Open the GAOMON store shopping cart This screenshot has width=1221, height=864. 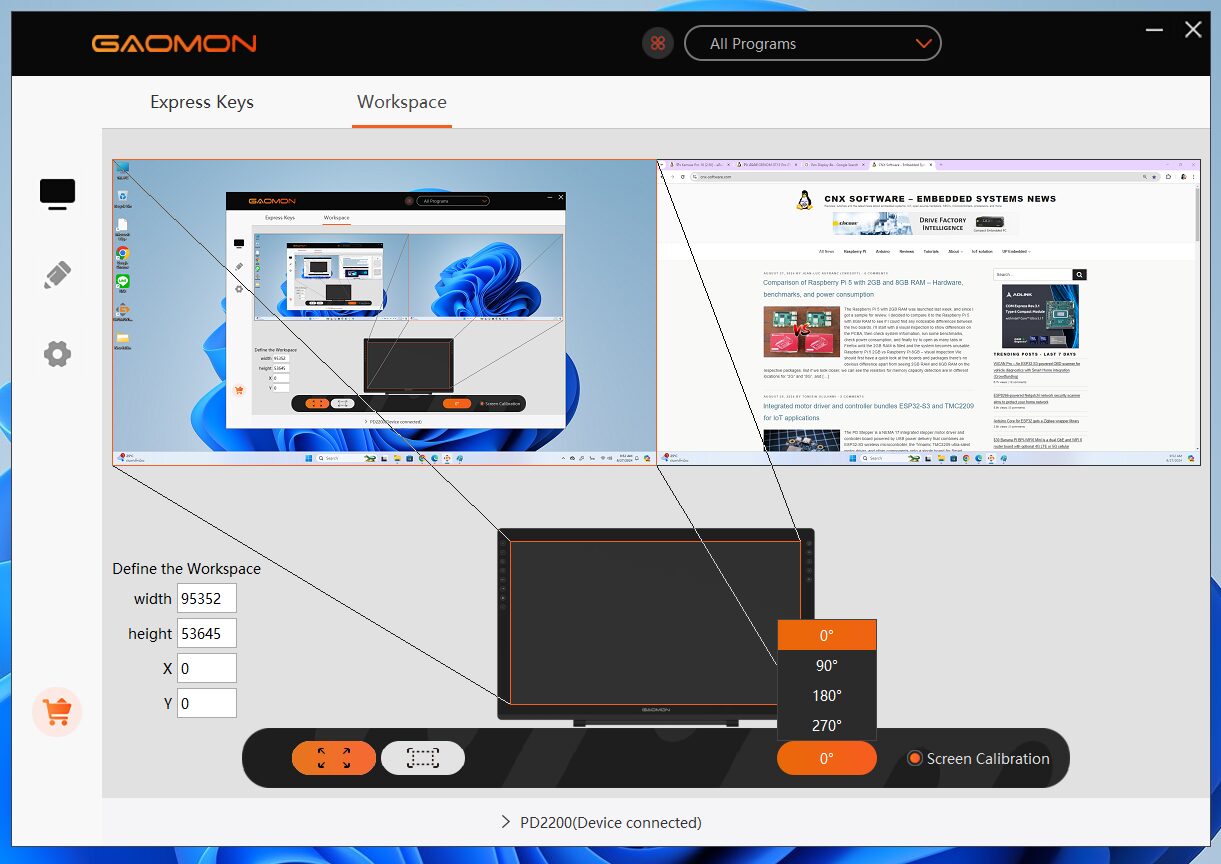pyautogui.click(x=57, y=712)
